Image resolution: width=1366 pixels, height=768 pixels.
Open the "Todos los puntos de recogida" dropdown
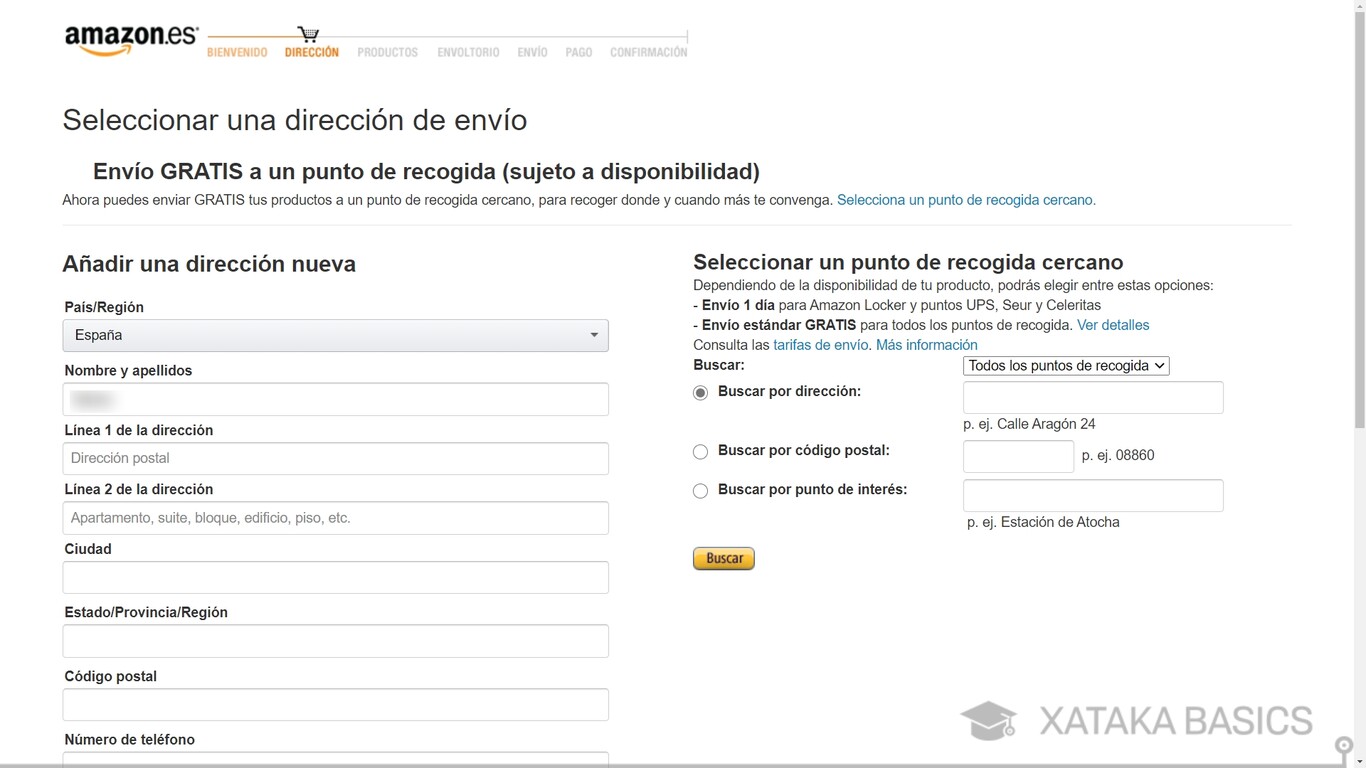(1065, 365)
